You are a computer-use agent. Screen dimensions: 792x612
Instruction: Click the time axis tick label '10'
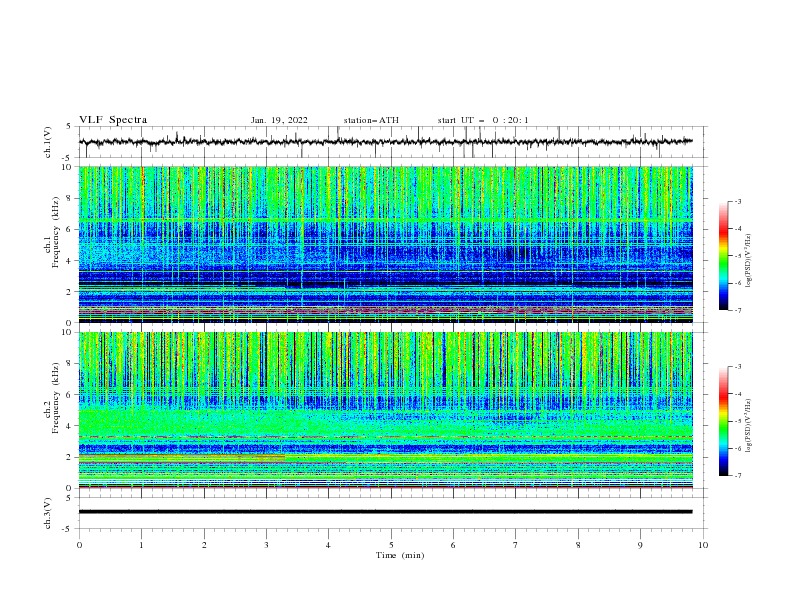(x=703, y=545)
